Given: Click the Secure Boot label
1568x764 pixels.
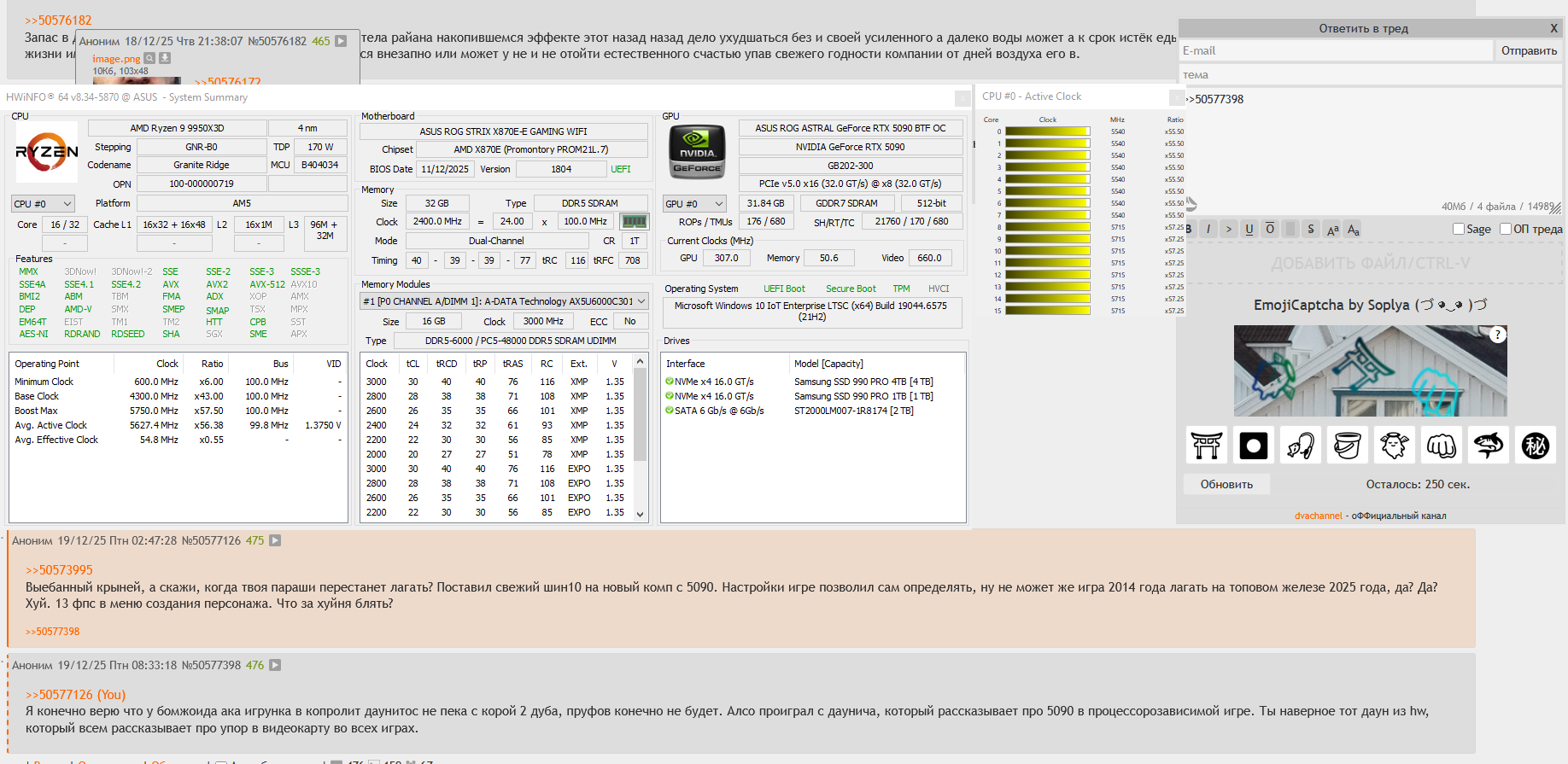Looking at the screenshot, I should pos(851,289).
